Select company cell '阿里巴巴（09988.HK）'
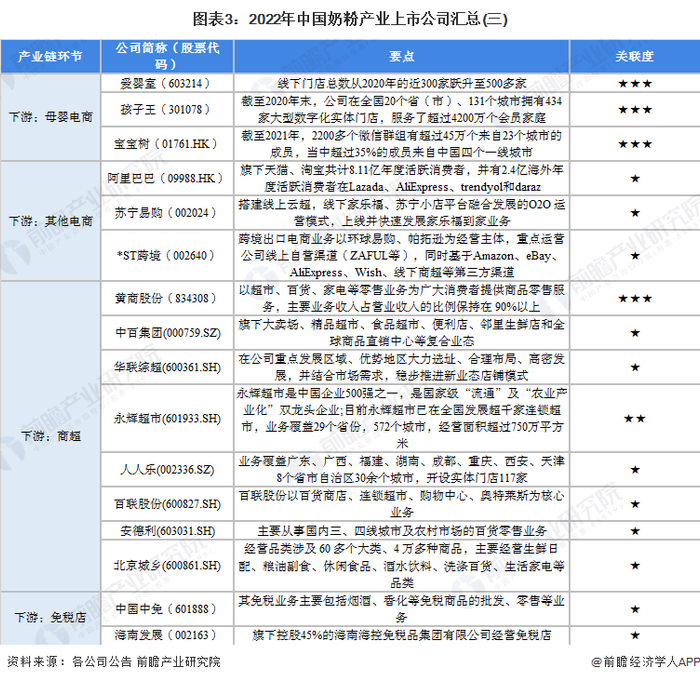This screenshot has height=681, width=700. [x=167, y=178]
